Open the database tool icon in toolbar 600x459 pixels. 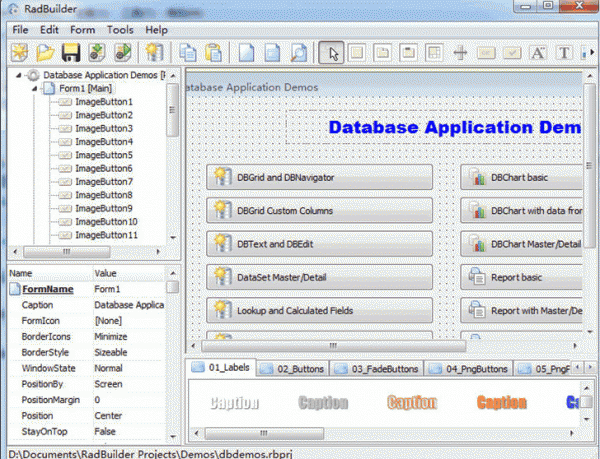pos(155,52)
